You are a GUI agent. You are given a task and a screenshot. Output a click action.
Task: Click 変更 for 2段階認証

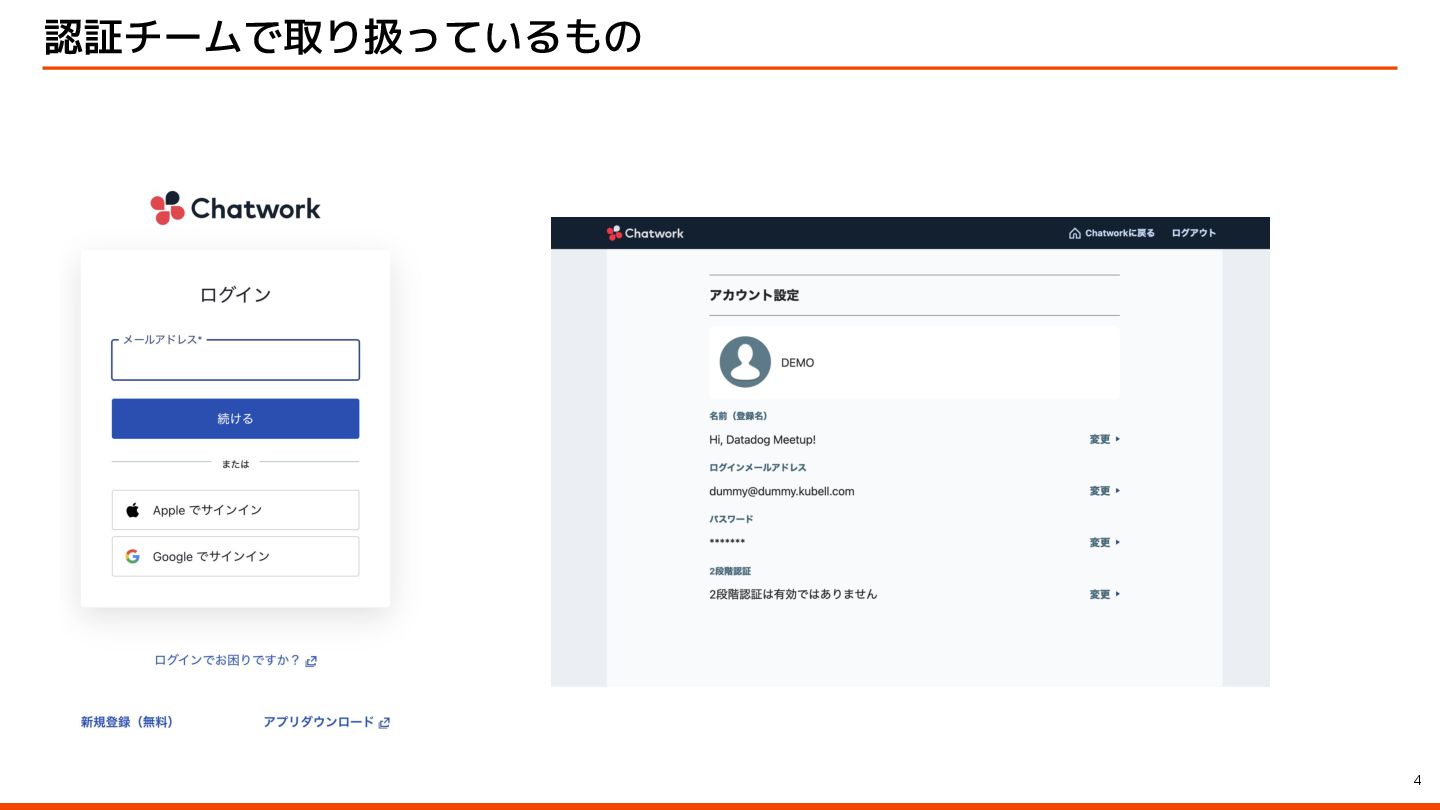click(x=1105, y=594)
